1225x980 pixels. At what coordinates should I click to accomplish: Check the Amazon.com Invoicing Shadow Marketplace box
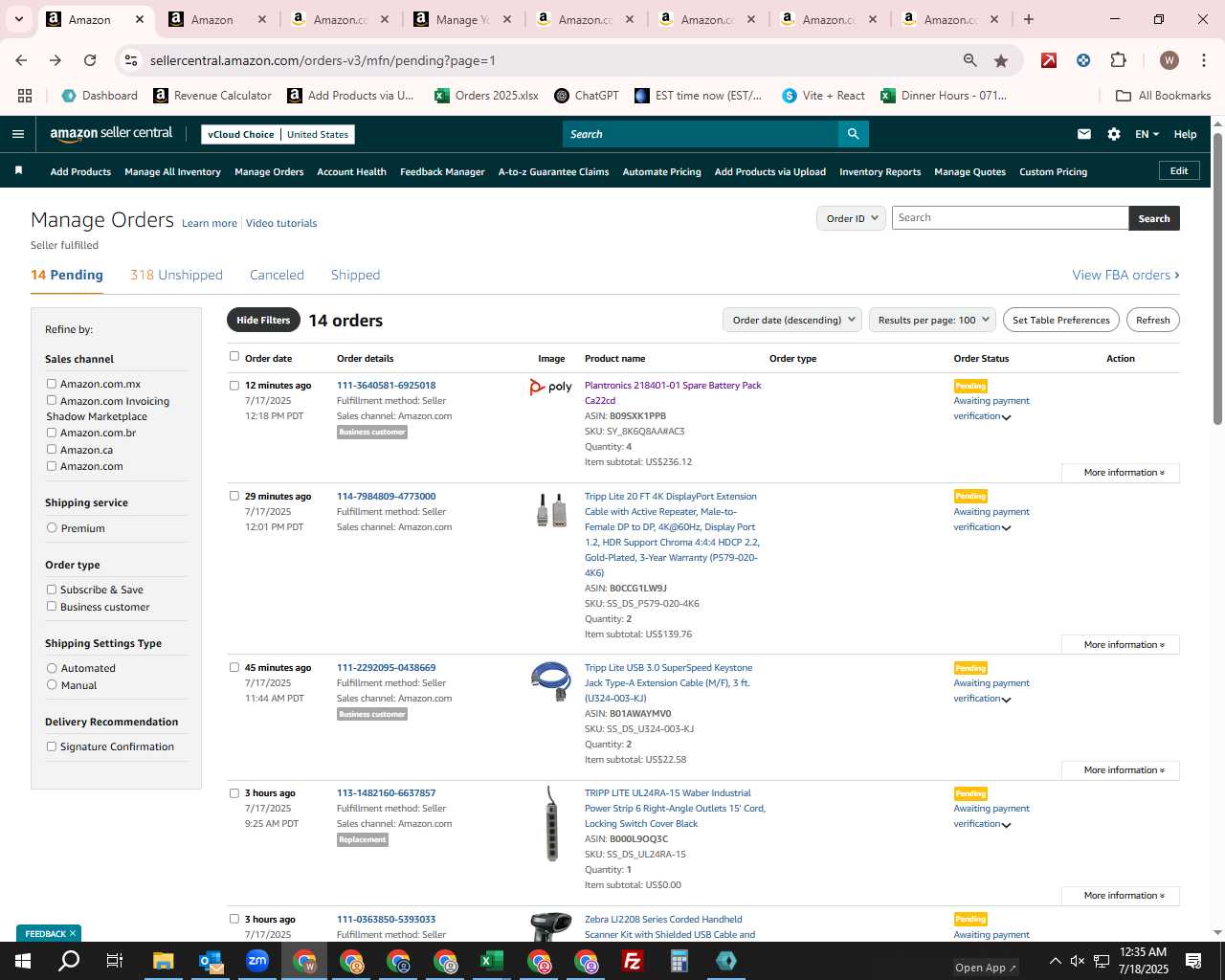(x=52, y=400)
